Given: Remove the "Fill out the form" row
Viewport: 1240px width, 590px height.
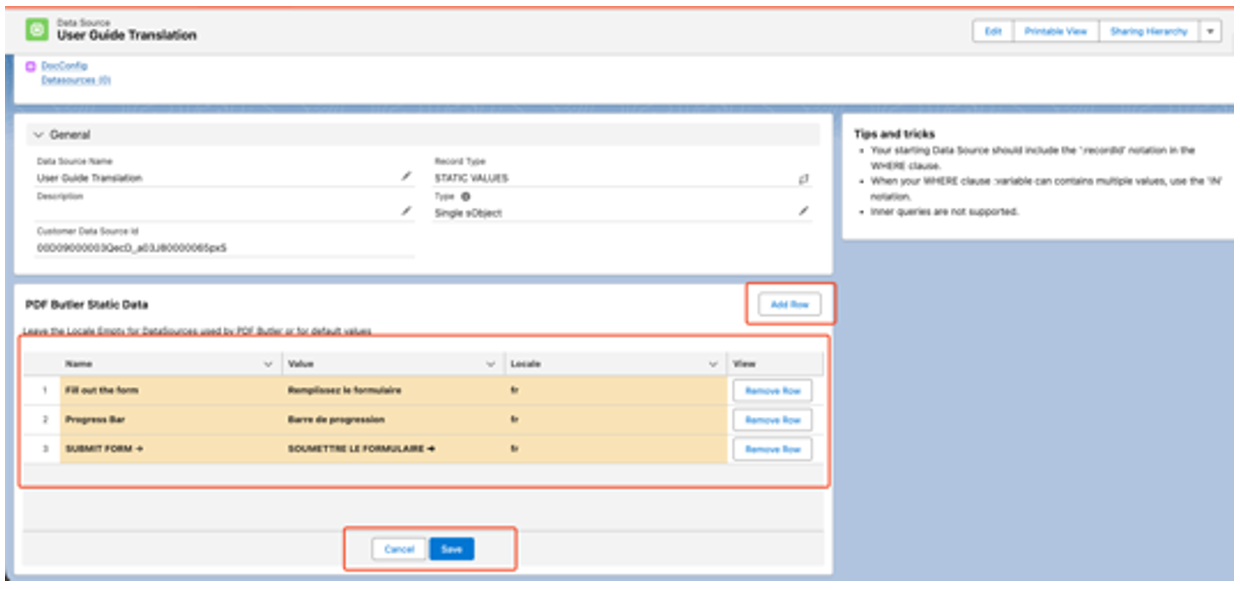Looking at the screenshot, I should 772,390.
